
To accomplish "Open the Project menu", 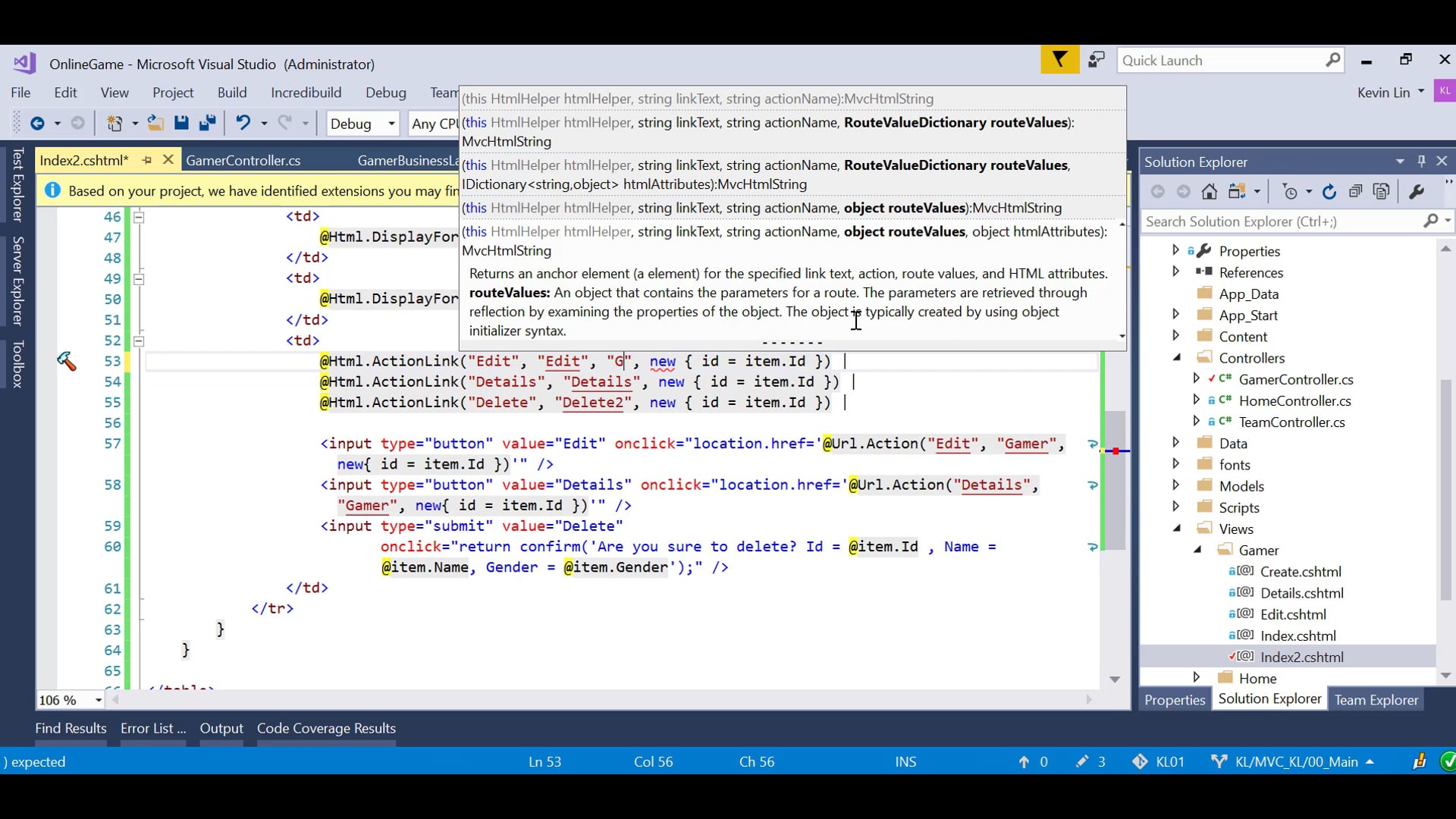I will tap(174, 92).
